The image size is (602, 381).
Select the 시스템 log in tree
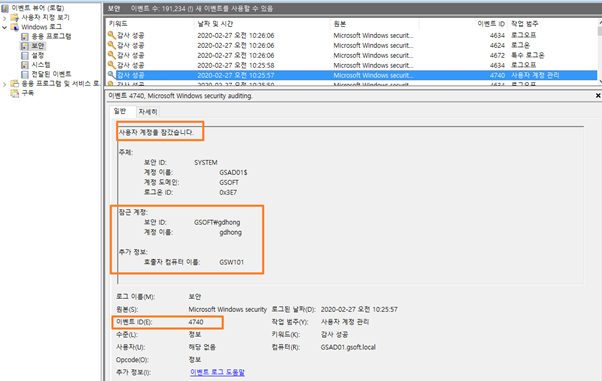(x=41, y=65)
